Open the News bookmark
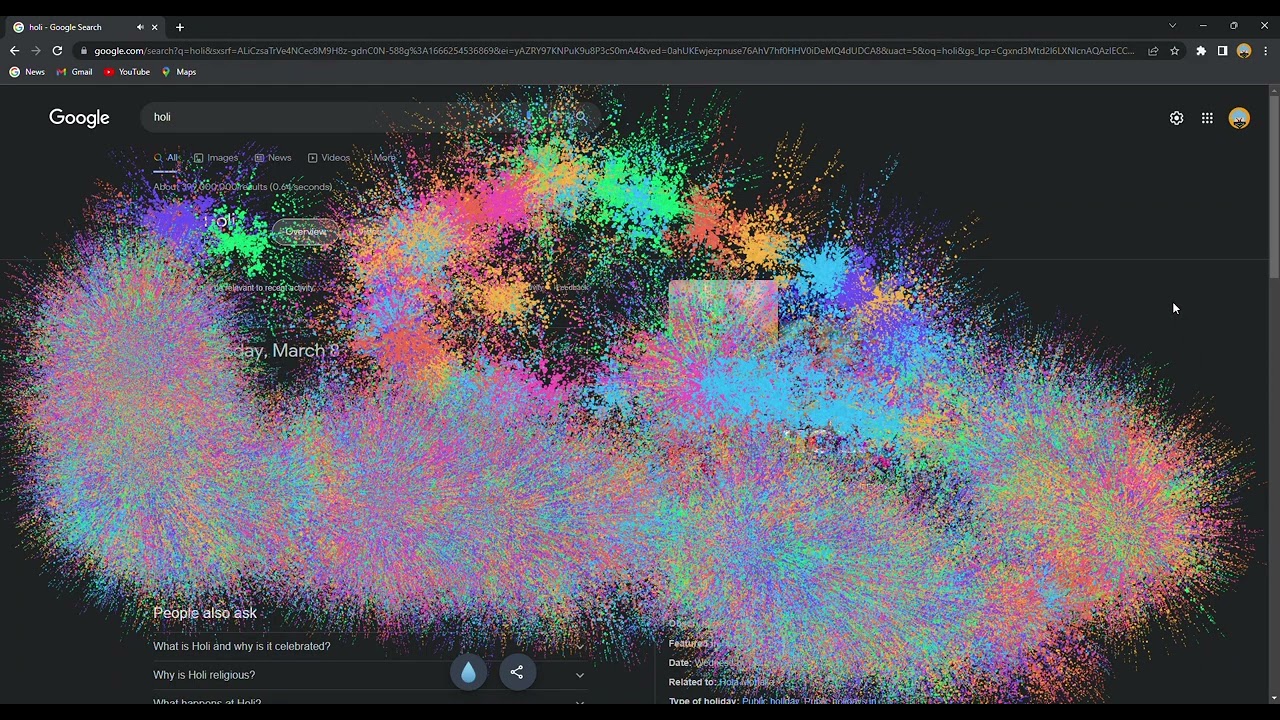Screen dimensions: 1280x720 (x=27, y=72)
